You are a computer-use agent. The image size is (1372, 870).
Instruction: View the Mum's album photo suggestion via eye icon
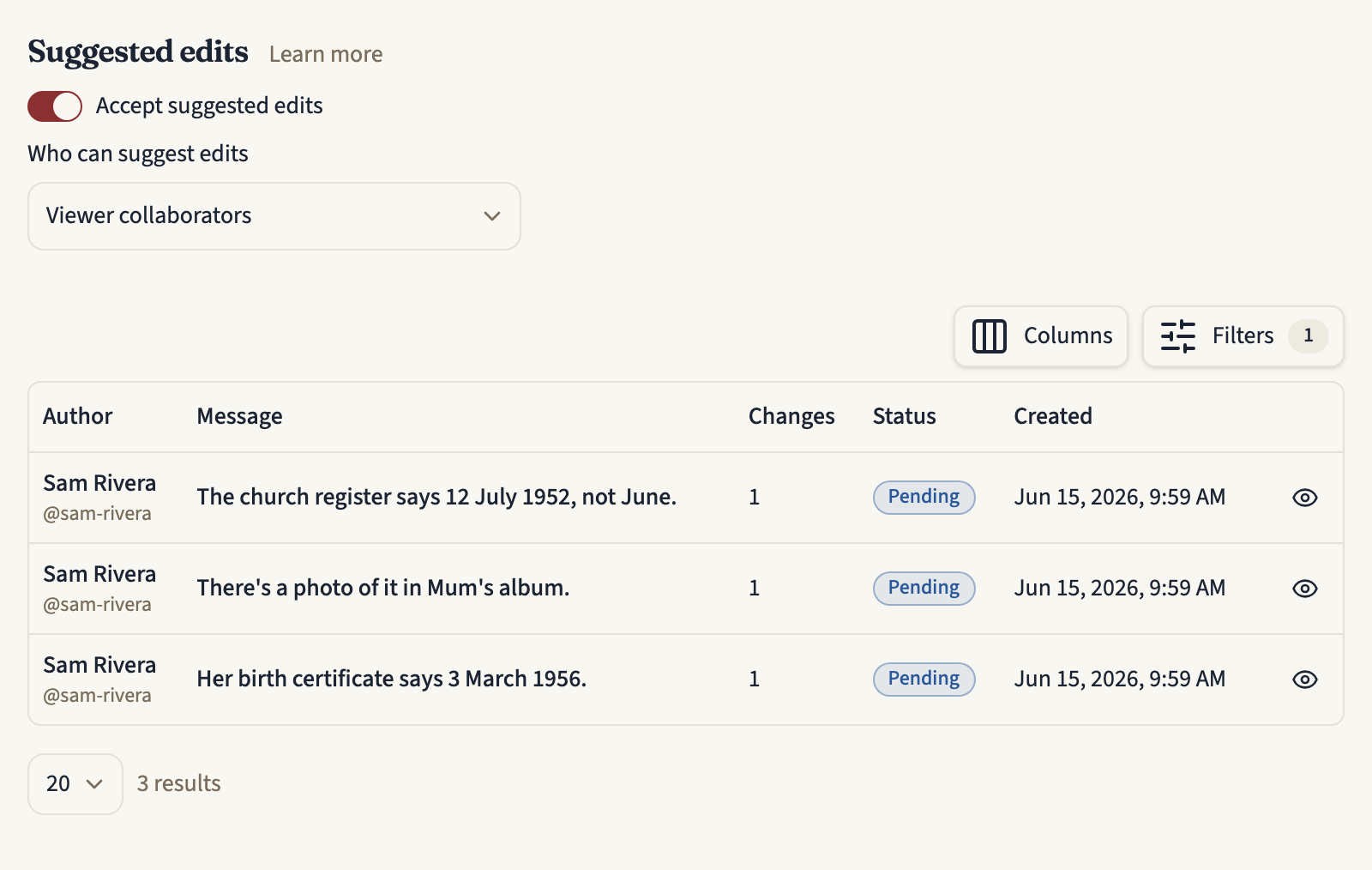(1304, 589)
